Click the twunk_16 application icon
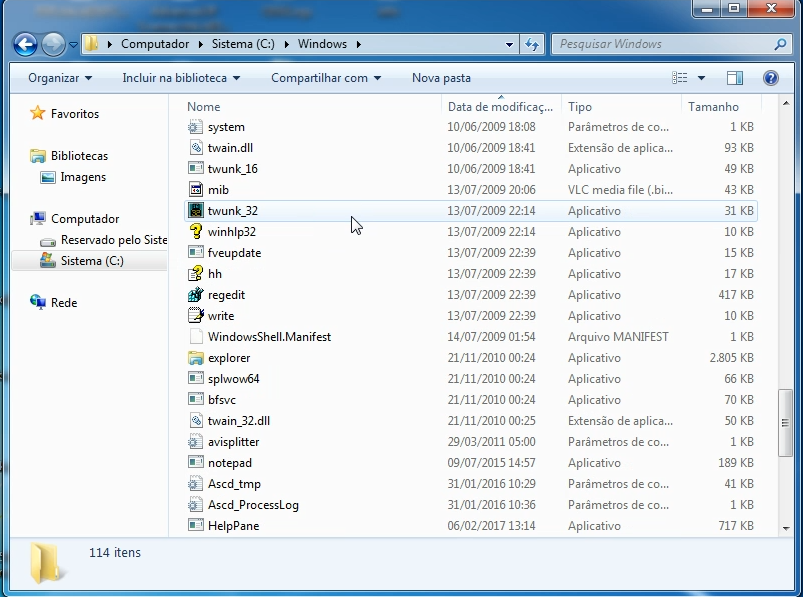The image size is (803, 597). coord(196,168)
